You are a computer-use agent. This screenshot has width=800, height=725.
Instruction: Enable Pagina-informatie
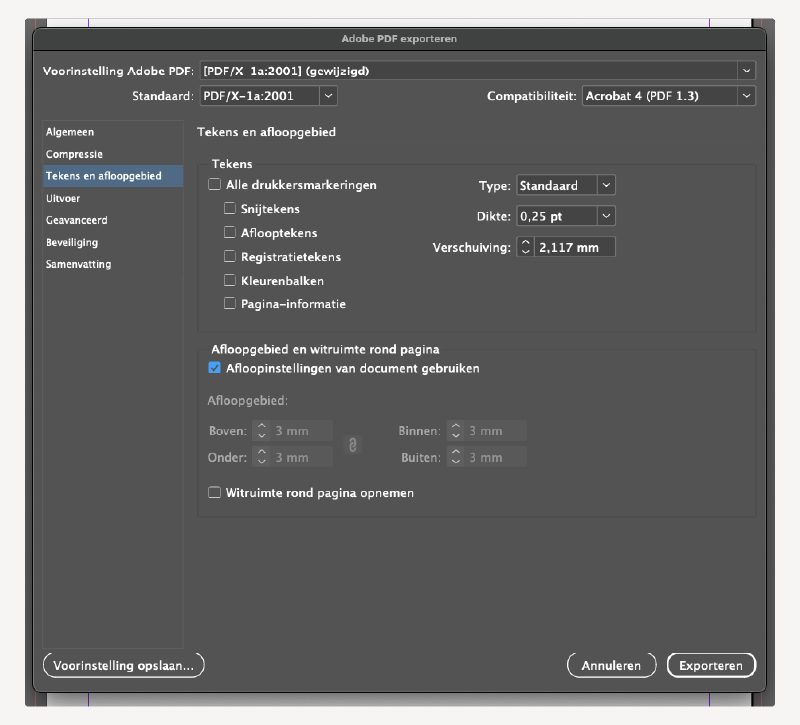tap(230, 304)
